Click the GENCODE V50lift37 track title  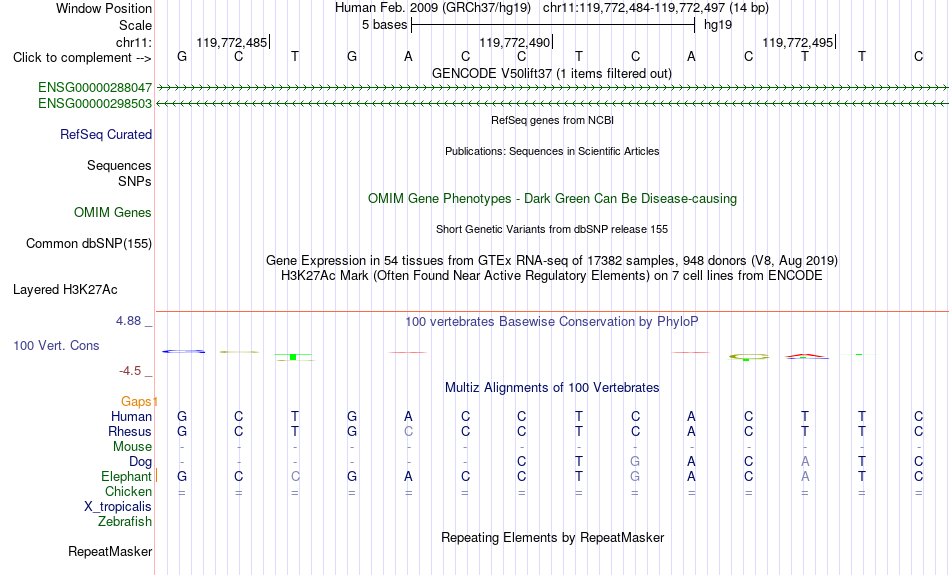(x=552, y=73)
